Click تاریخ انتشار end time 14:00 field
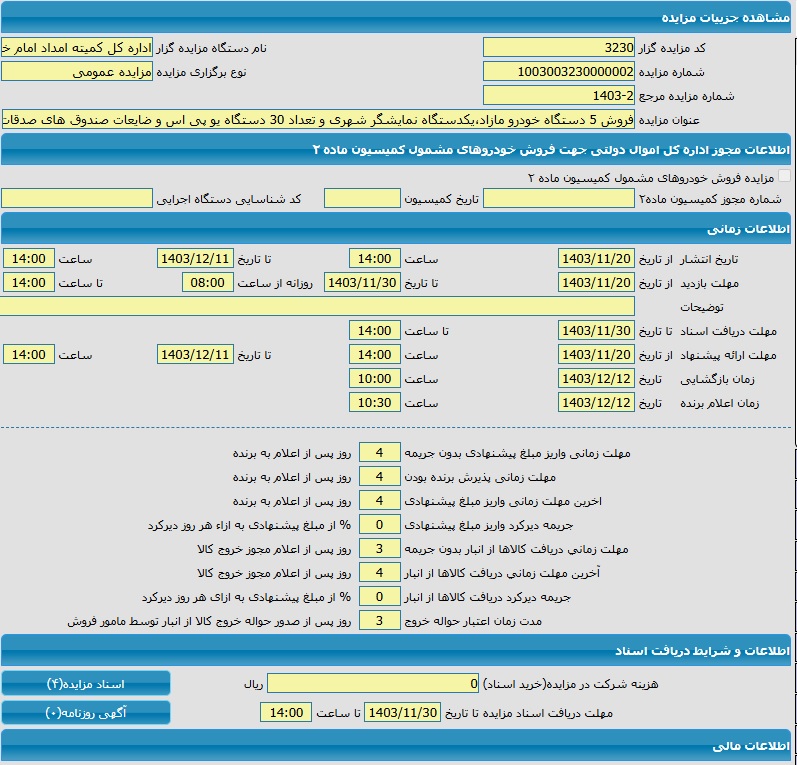797x765 pixels. pos(28,258)
